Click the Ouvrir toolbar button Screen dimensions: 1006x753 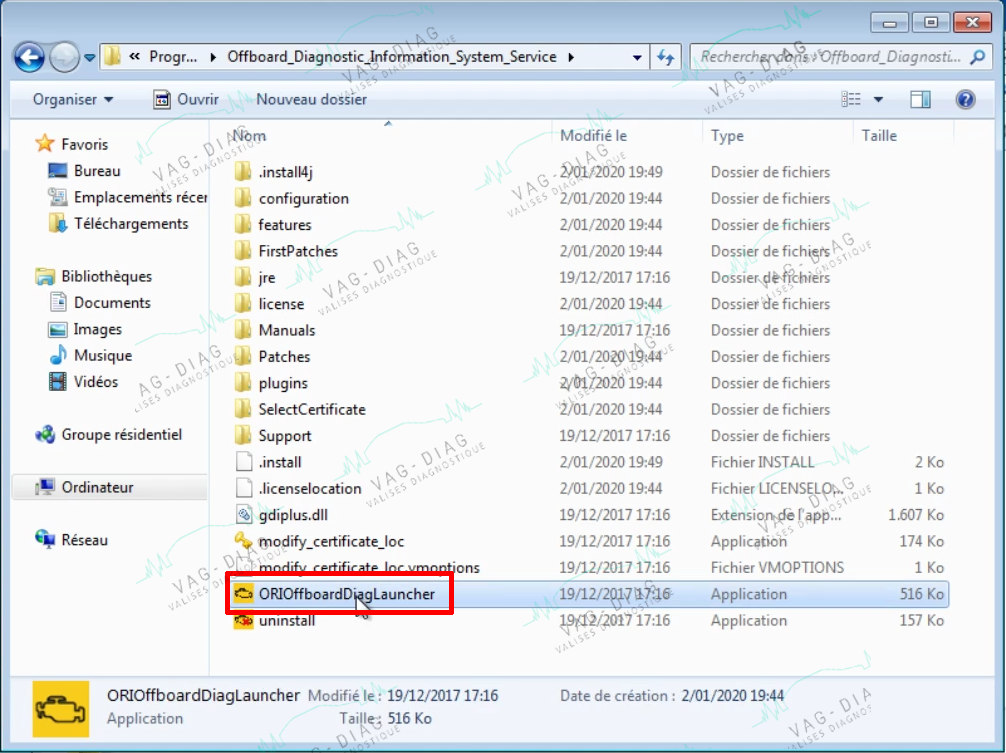pyautogui.click(x=186, y=99)
